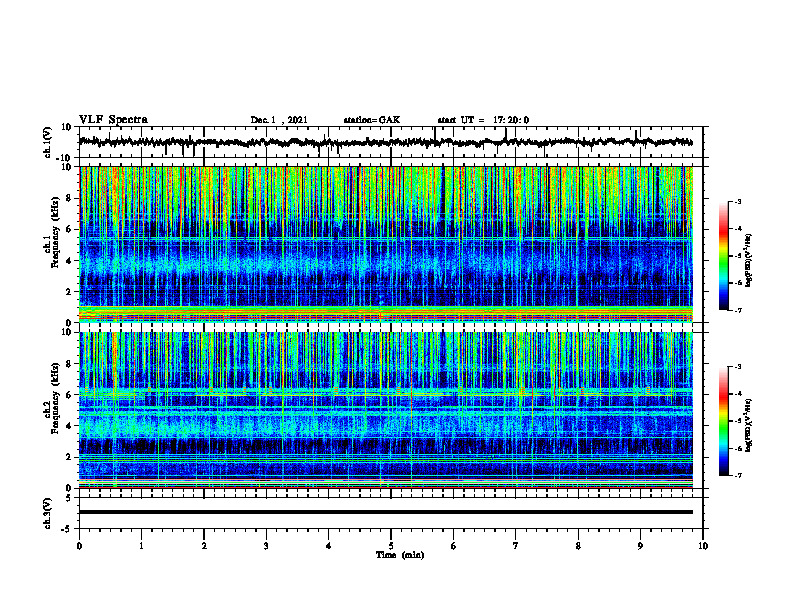The height and width of the screenshot is (612, 792).
Task: Click the "5" tick of the ch.3(V) axis
Action: (69, 498)
